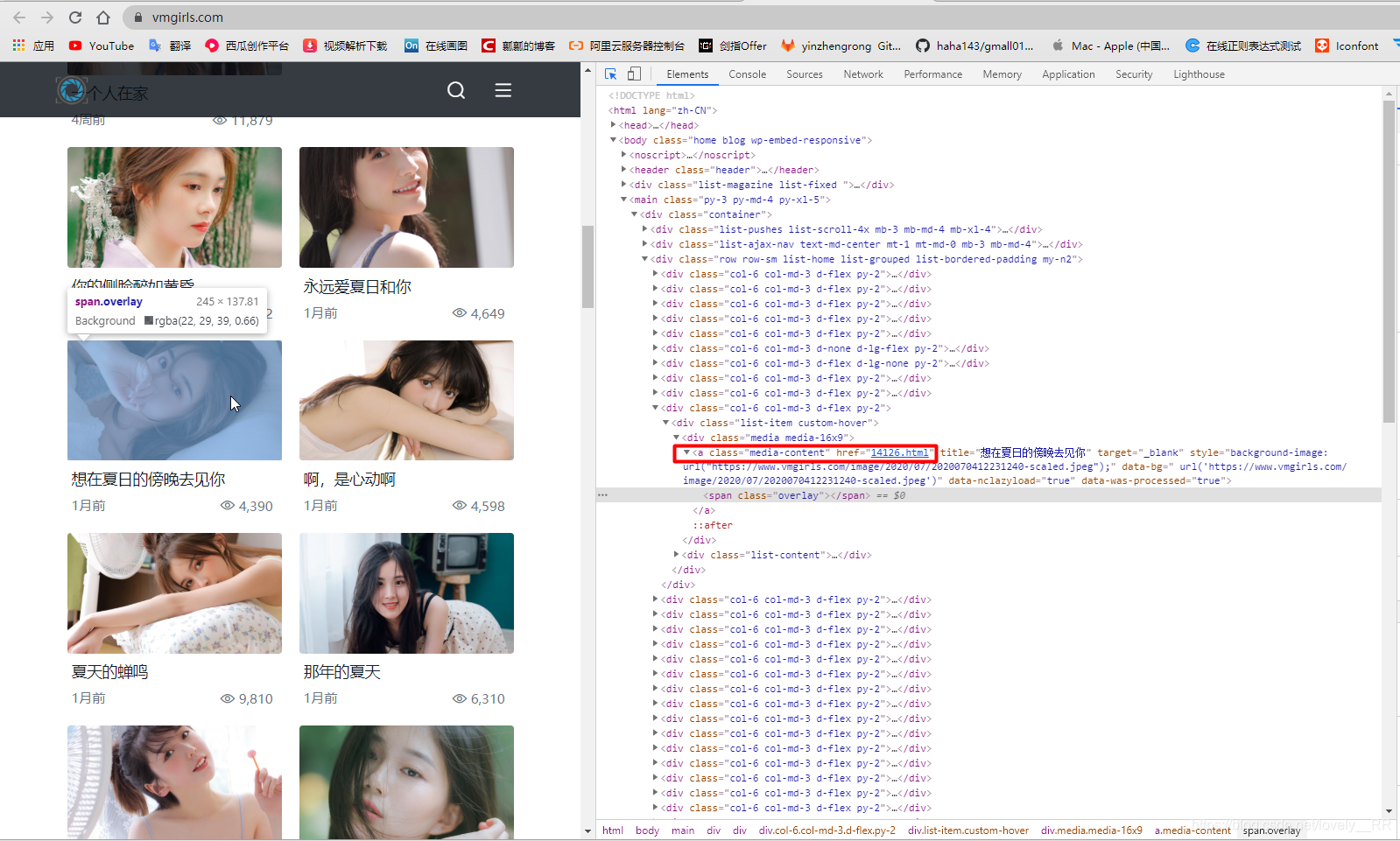Open the yinzhengrong GitLab bookmark

point(841,46)
